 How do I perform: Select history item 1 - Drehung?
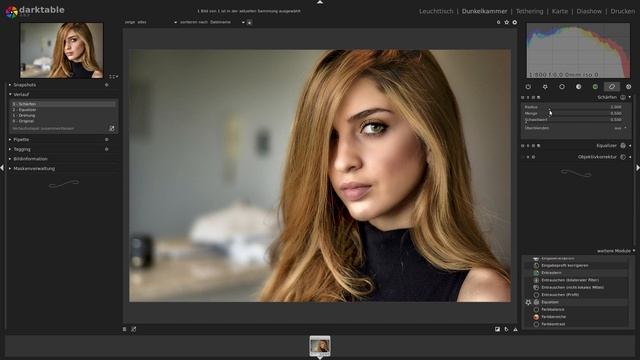(63, 116)
